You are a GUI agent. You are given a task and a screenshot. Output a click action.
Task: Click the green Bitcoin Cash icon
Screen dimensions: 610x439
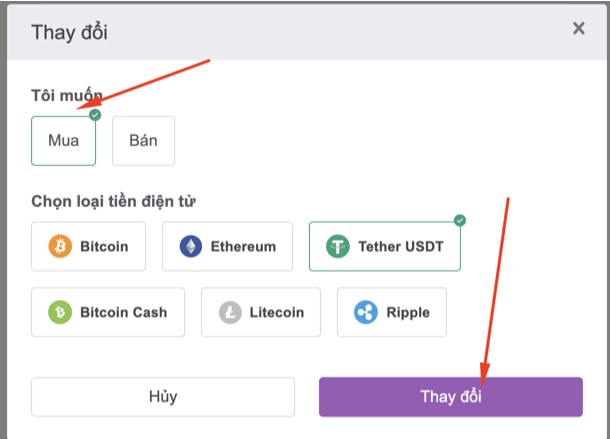click(60, 312)
